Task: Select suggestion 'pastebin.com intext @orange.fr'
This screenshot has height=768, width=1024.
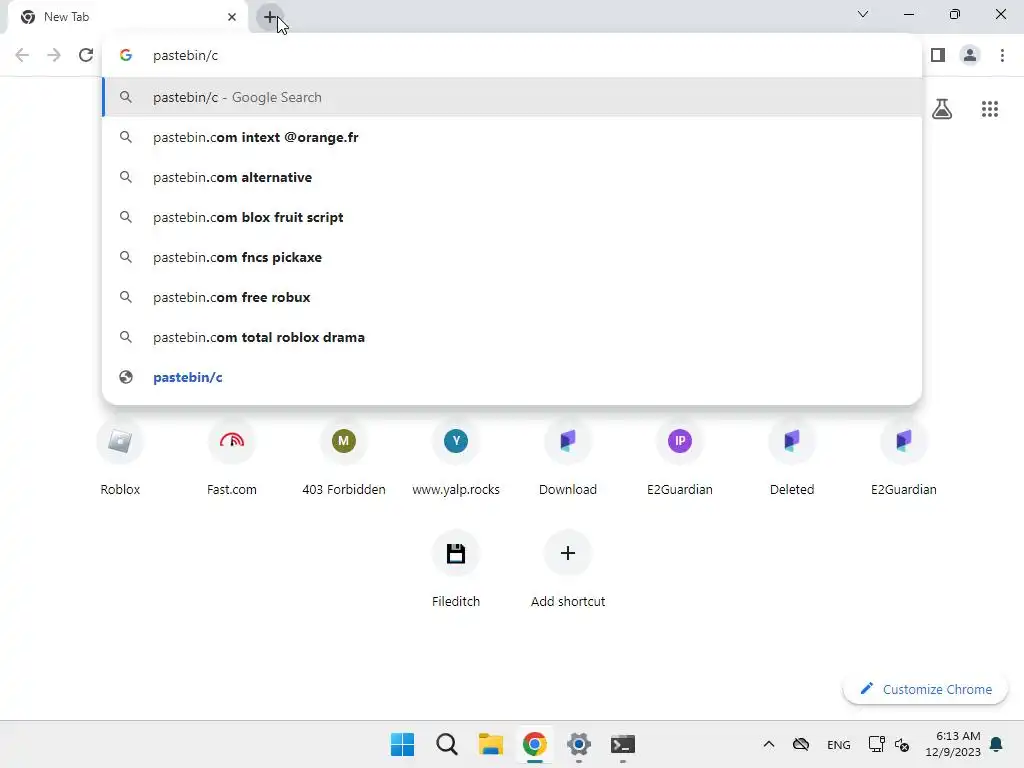Action: [x=512, y=137]
